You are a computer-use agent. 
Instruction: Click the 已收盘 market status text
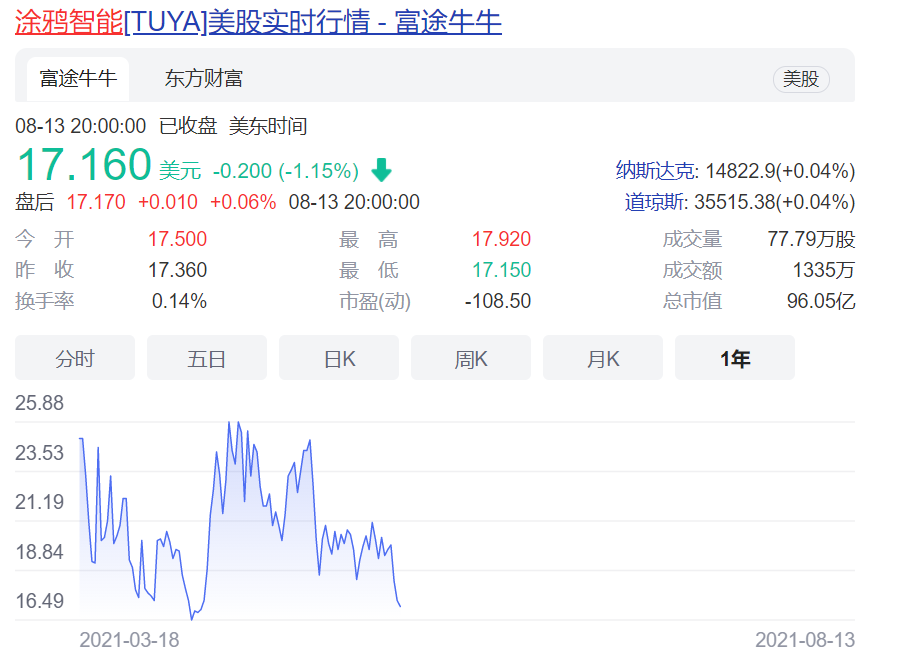pos(188,126)
